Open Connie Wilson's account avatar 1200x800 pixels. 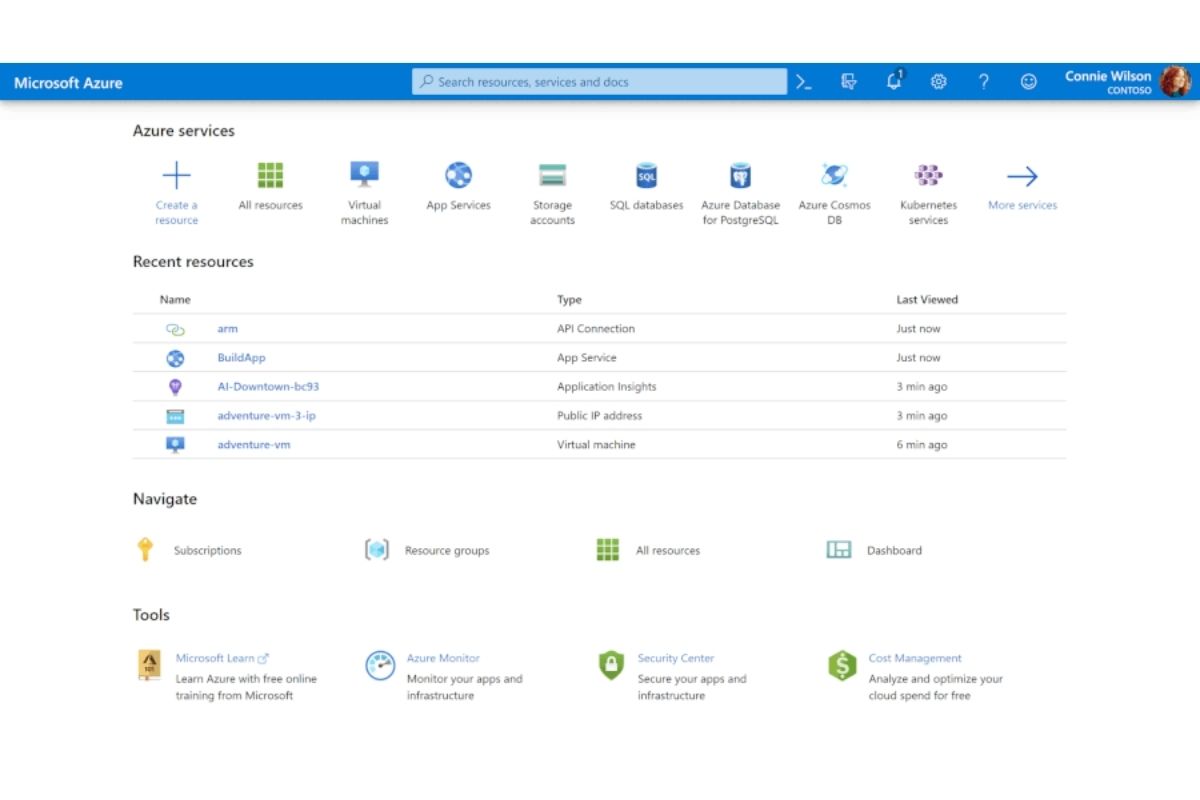1176,81
